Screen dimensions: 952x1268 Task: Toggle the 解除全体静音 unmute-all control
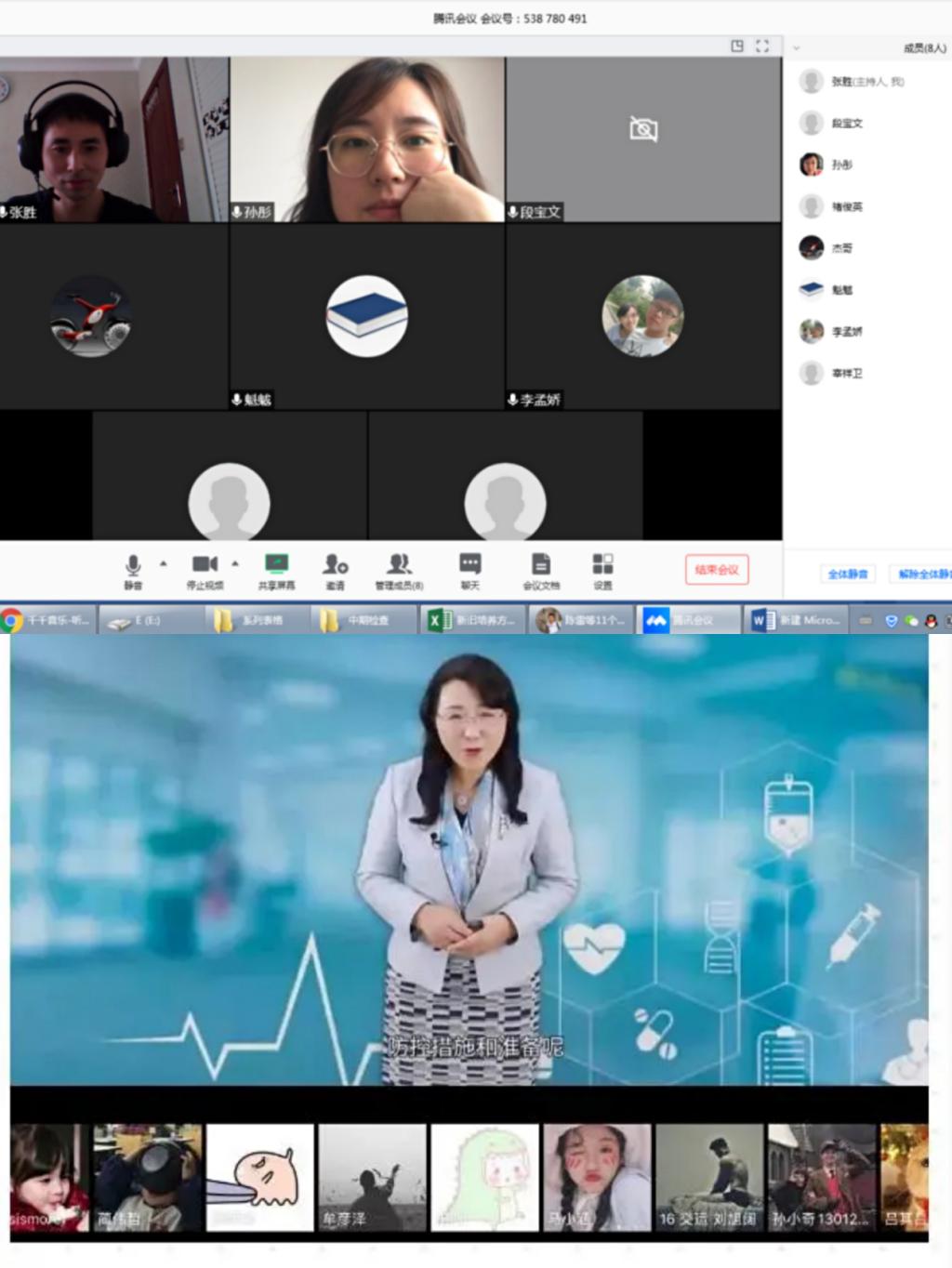[923, 575]
